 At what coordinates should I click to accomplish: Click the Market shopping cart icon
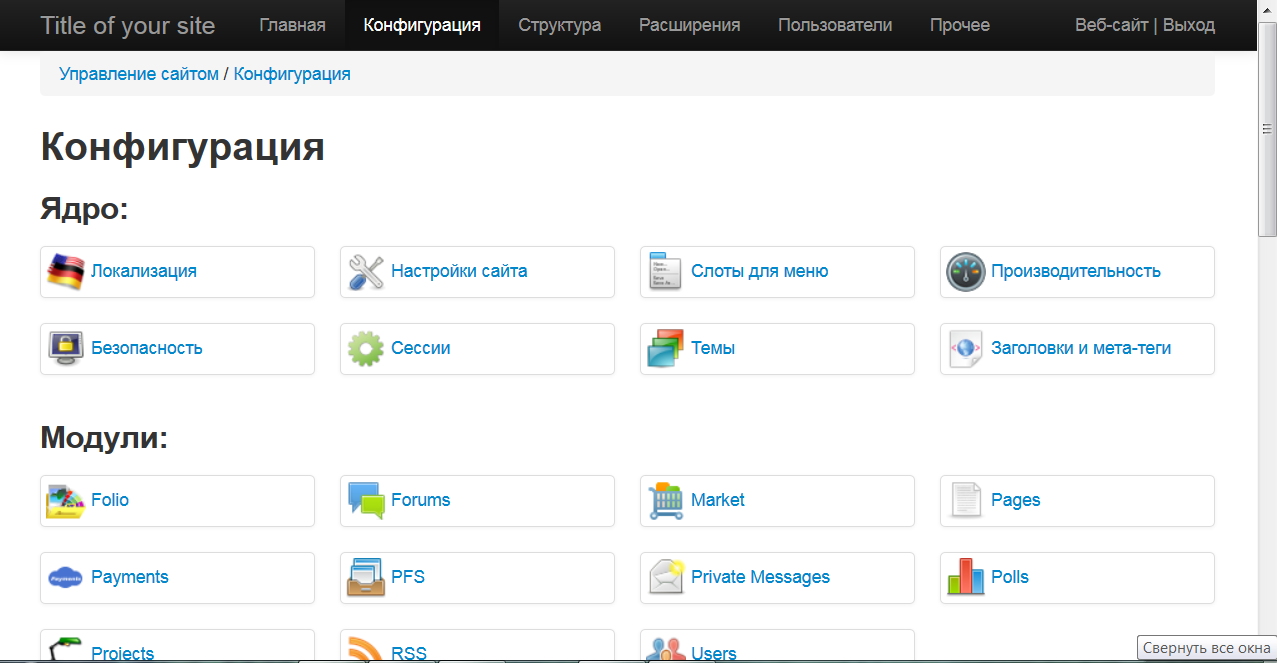coord(666,501)
